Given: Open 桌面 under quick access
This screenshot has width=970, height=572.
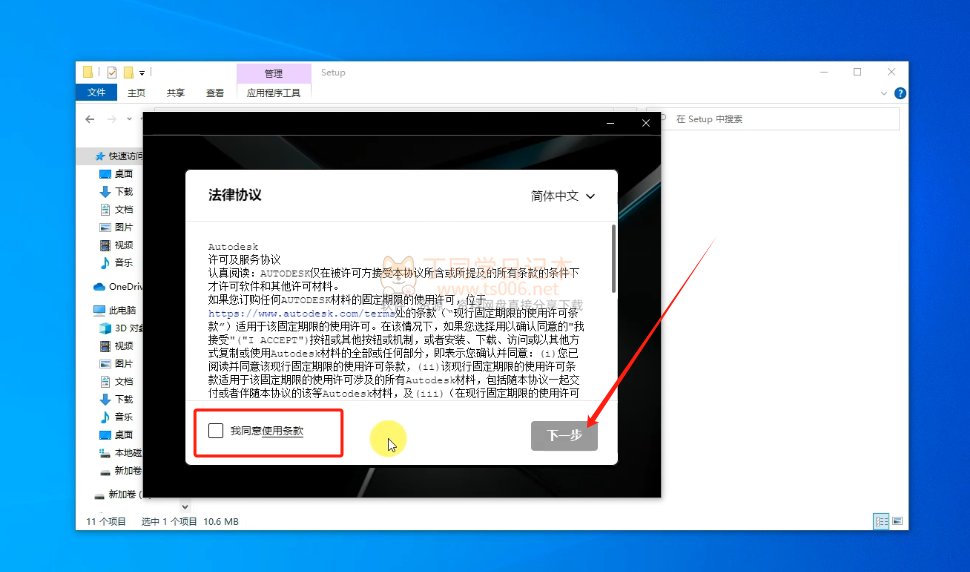Looking at the screenshot, I should coord(116,174).
